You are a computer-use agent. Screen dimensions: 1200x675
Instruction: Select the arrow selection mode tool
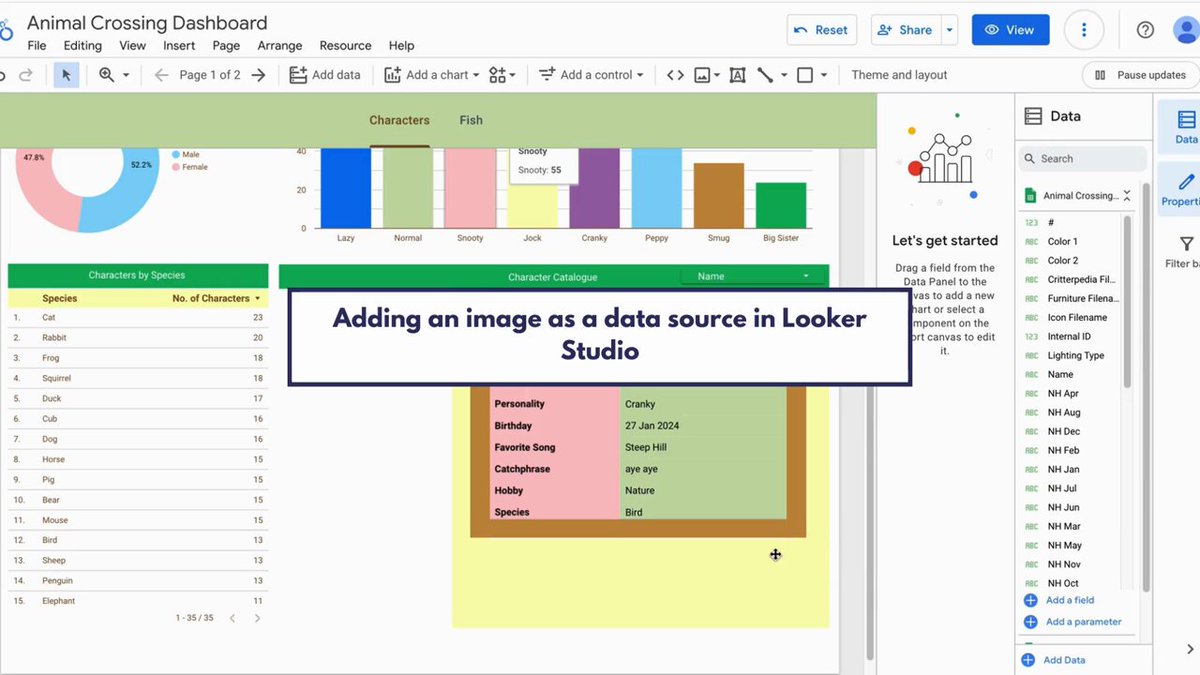click(x=67, y=75)
